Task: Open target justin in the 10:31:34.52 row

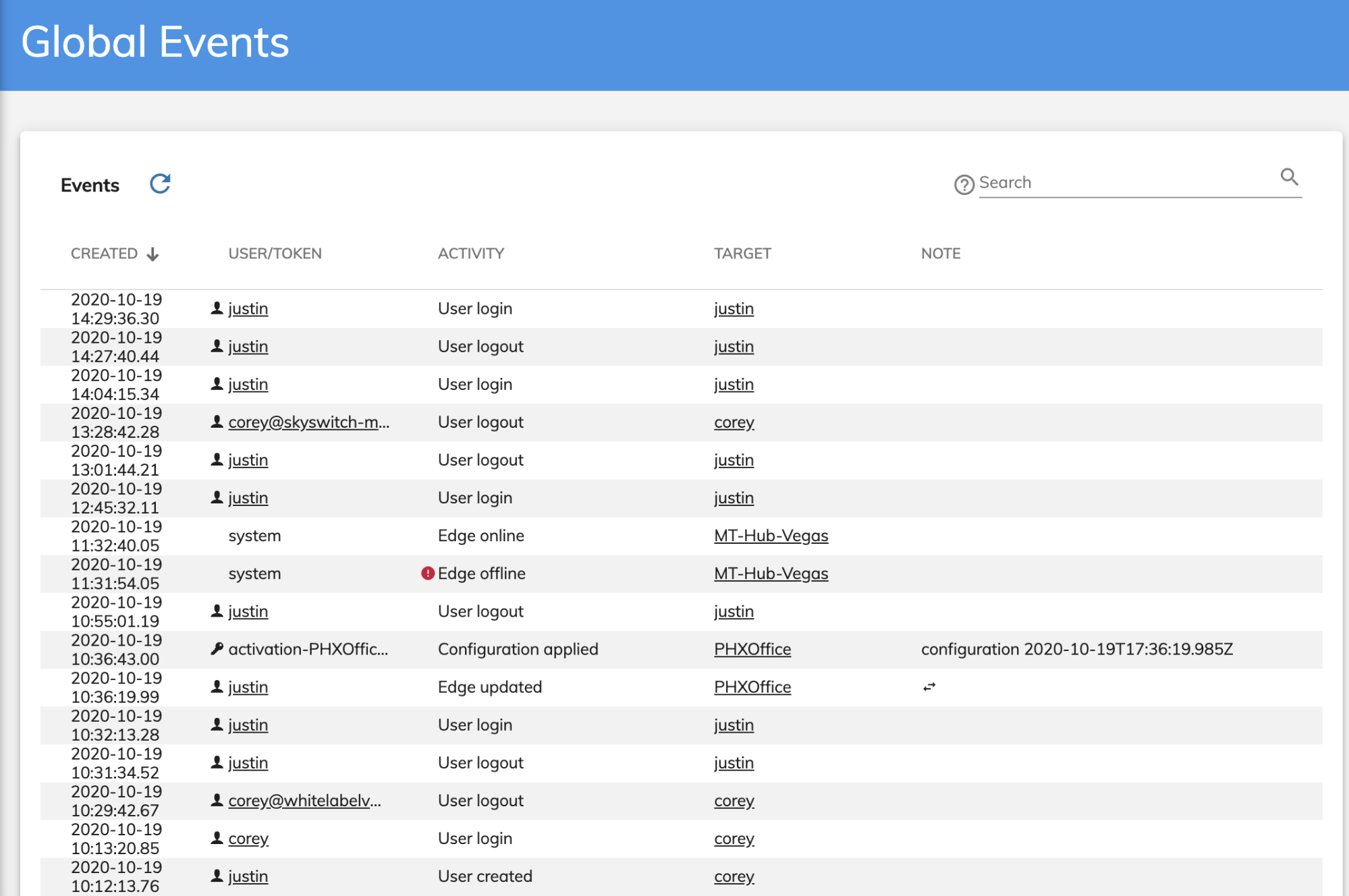Action: tap(734, 763)
